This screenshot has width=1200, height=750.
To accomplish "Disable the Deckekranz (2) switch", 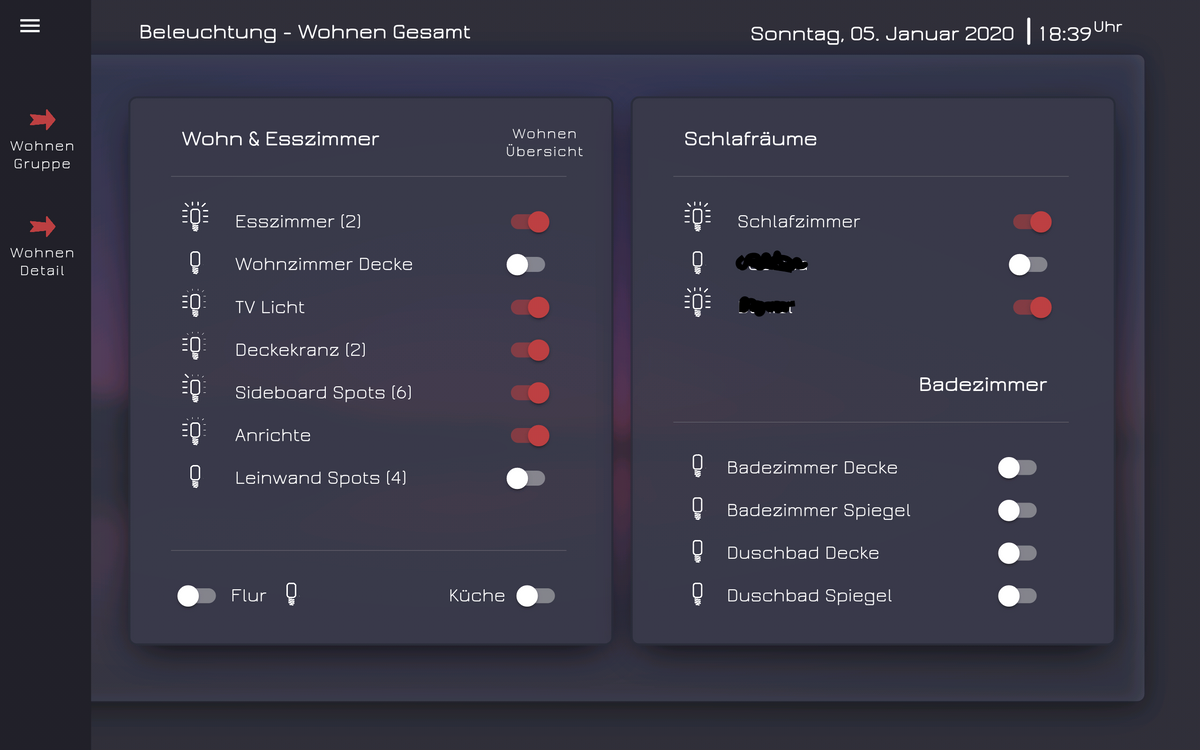I will 530,350.
